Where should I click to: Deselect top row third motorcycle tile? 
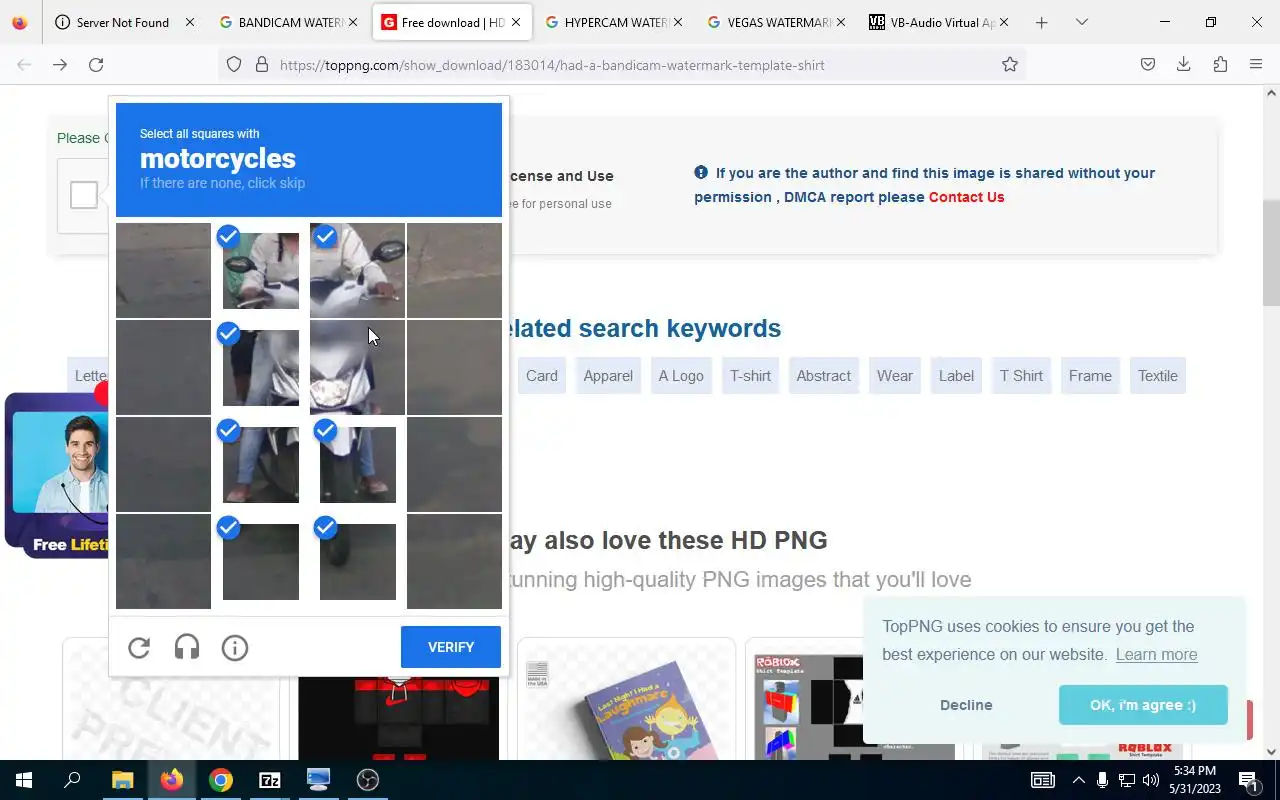click(357, 270)
